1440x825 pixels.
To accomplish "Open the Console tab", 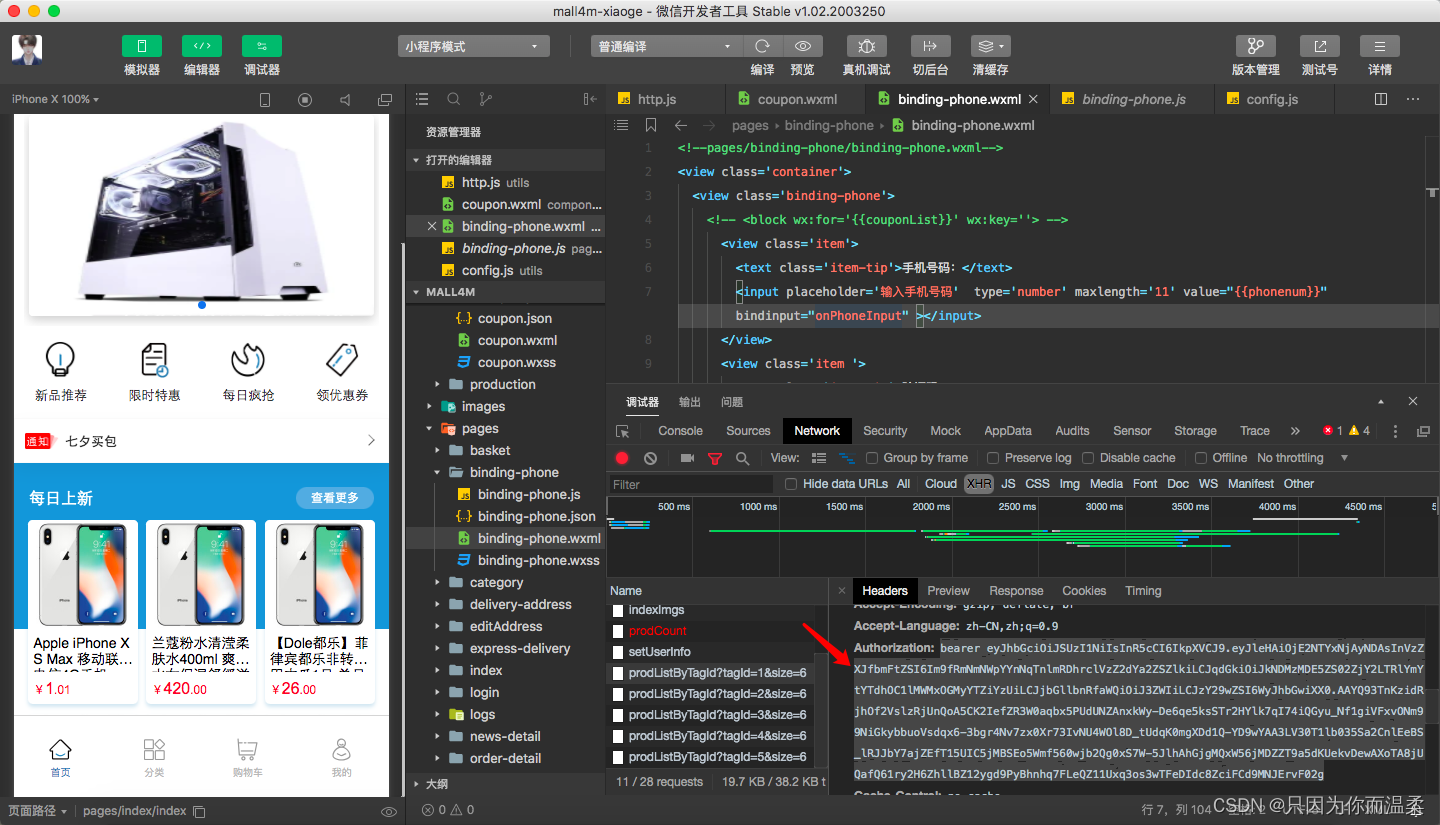I will click(x=680, y=431).
